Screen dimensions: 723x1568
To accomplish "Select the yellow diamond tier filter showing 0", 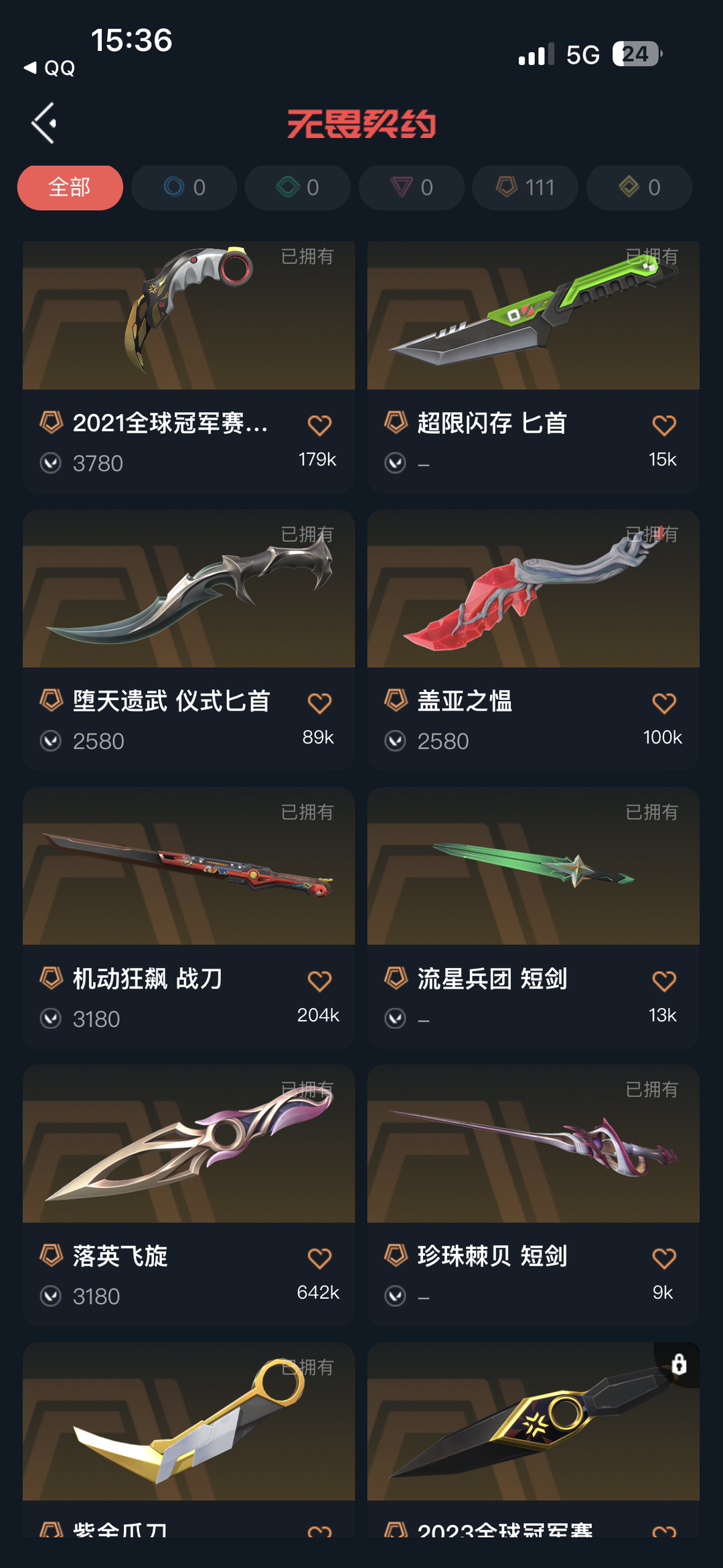I will [639, 188].
